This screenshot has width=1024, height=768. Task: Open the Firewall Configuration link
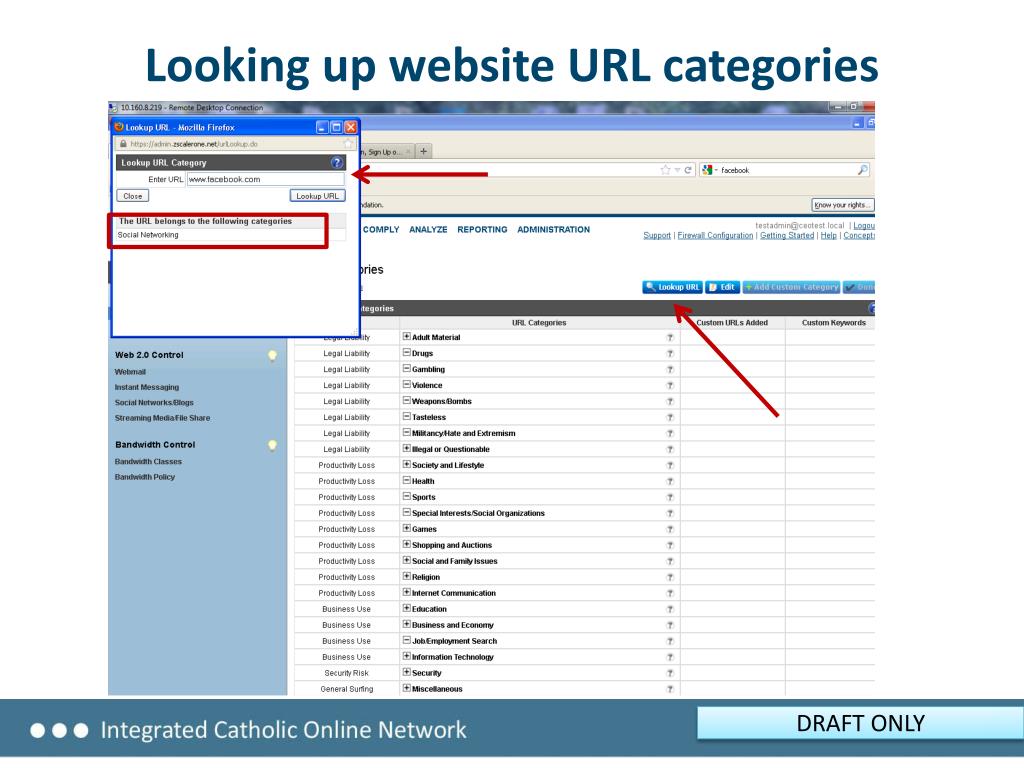tap(715, 236)
